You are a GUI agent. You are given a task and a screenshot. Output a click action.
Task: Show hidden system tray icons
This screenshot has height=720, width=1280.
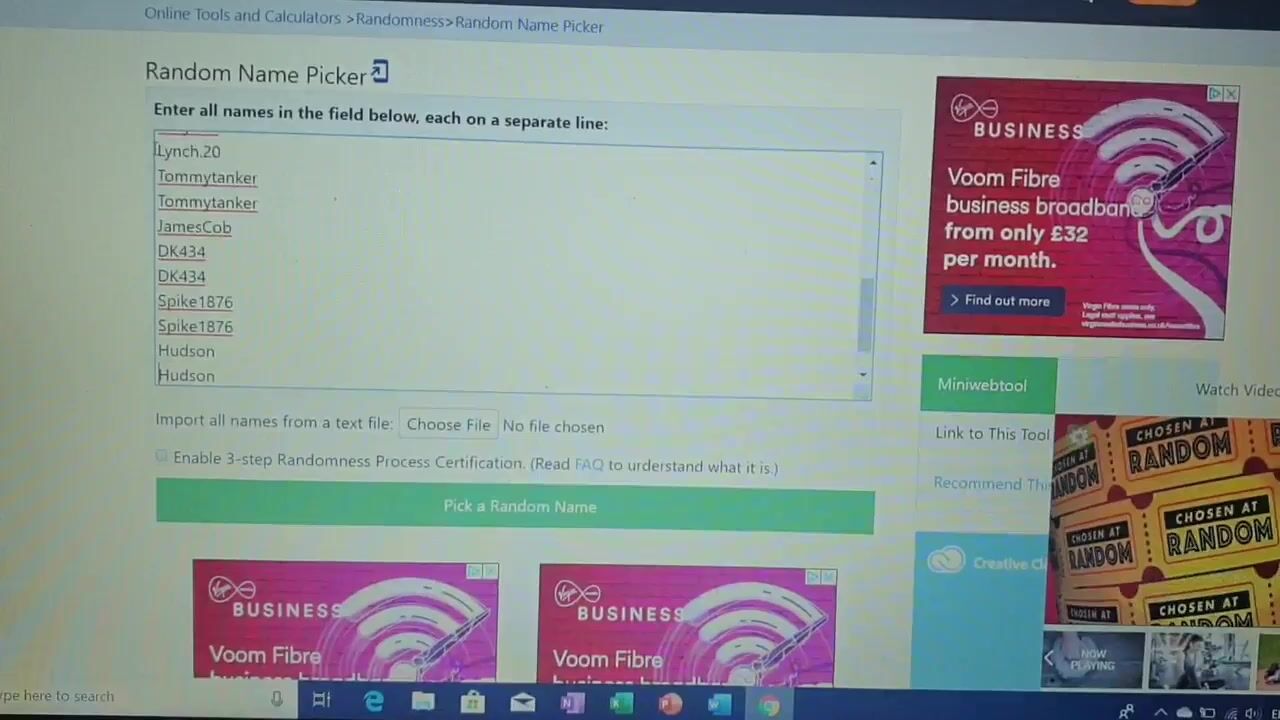1161,713
